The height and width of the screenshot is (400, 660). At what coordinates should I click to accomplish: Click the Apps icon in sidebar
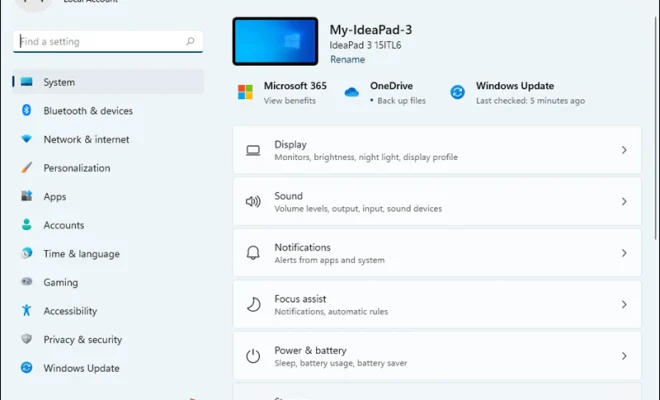[27, 196]
